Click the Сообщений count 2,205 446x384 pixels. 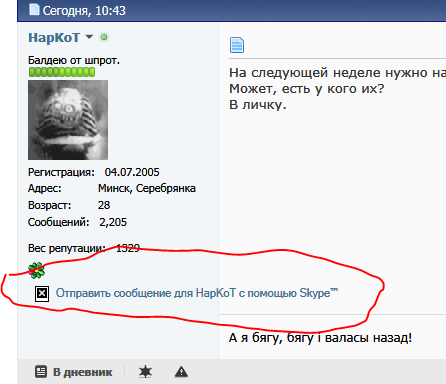(x=113, y=222)
